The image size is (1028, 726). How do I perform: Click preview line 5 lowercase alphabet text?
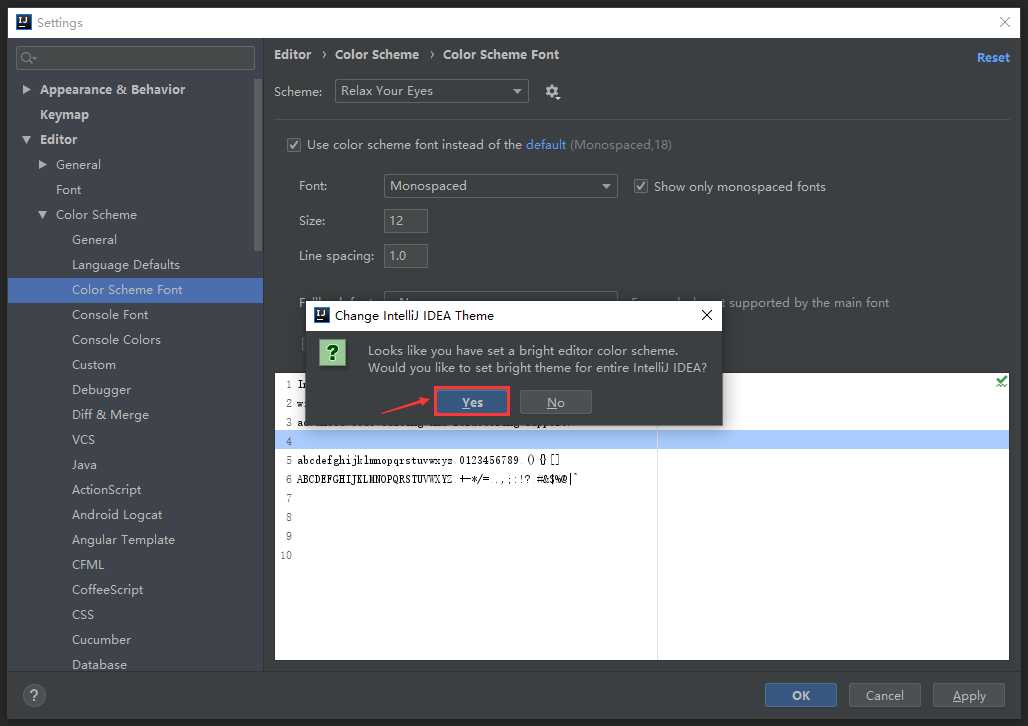375,460
